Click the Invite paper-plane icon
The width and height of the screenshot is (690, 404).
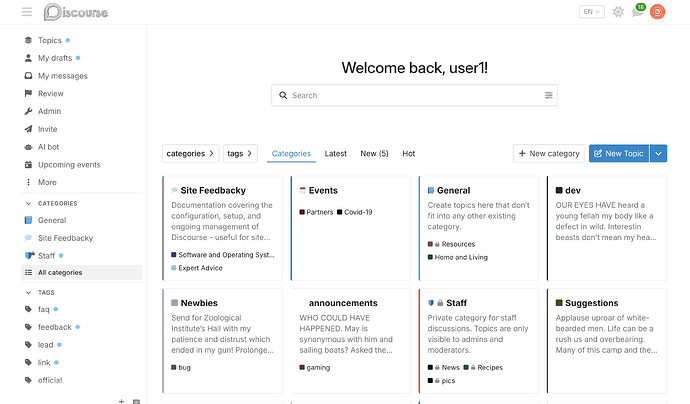pos(29,129)
